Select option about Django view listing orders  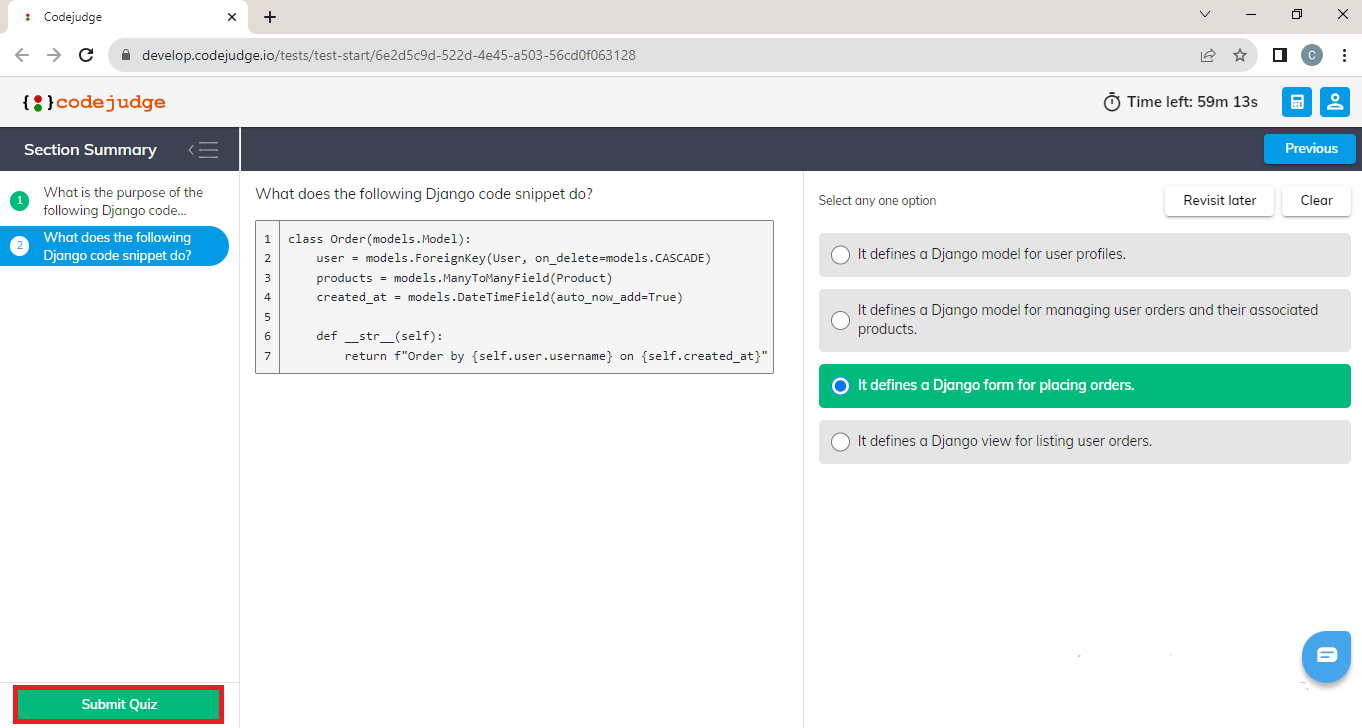tap(1085, 441)
